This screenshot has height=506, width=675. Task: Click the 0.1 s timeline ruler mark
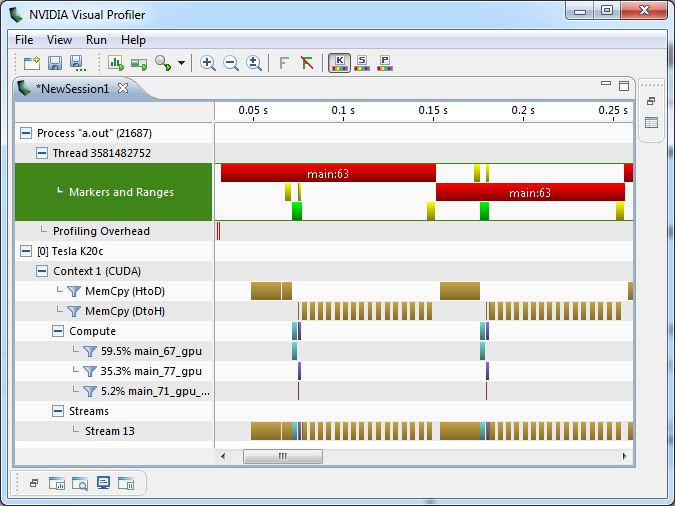(x=343, y=111)
